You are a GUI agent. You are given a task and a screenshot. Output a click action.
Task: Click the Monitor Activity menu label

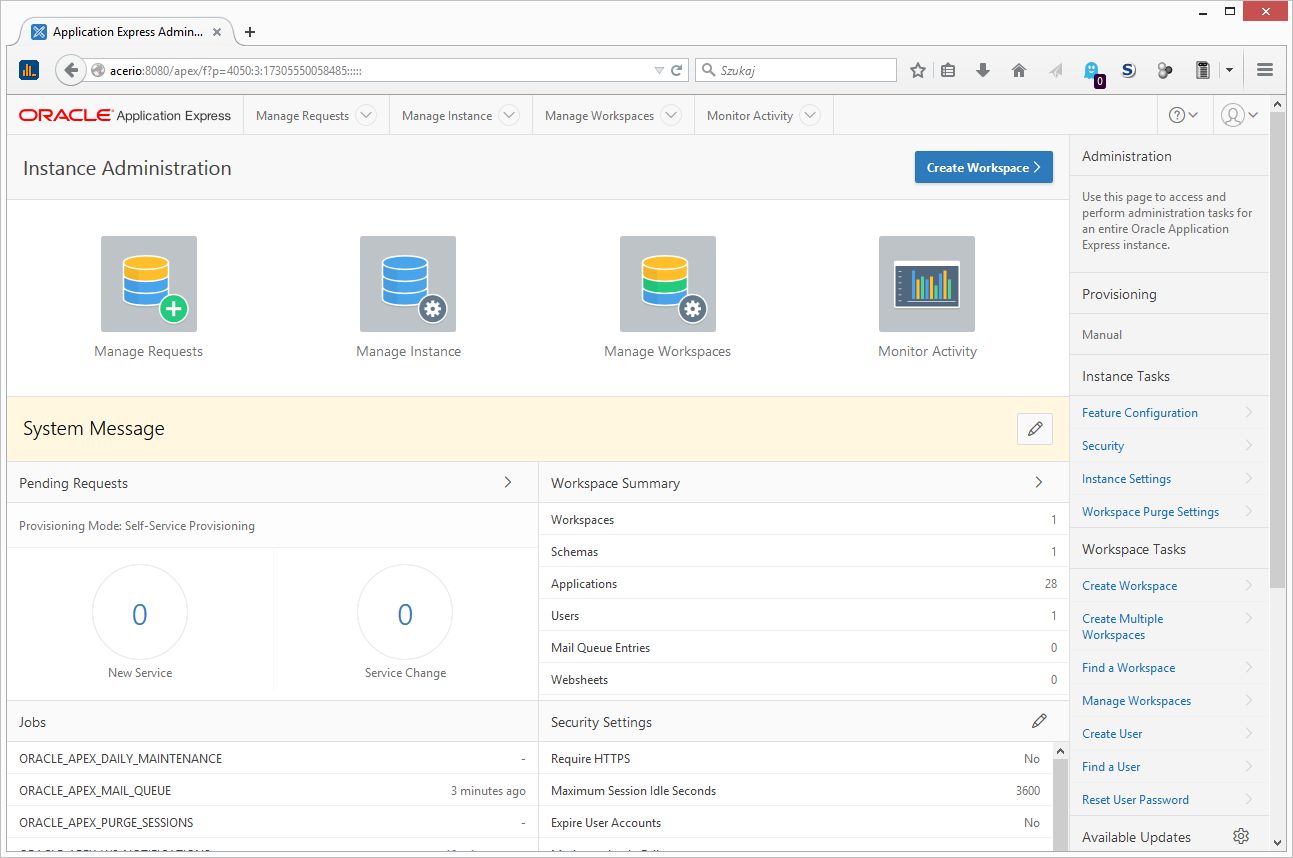click(x=750, y=116)
